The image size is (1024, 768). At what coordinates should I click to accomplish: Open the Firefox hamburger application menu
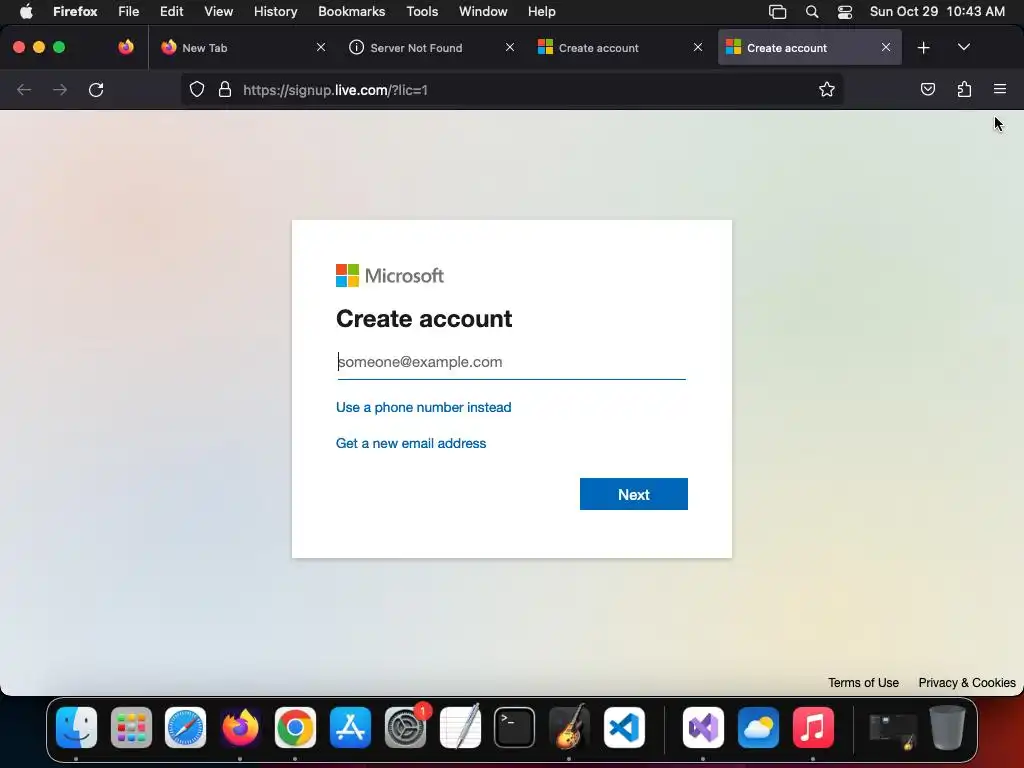(1000, 89)
